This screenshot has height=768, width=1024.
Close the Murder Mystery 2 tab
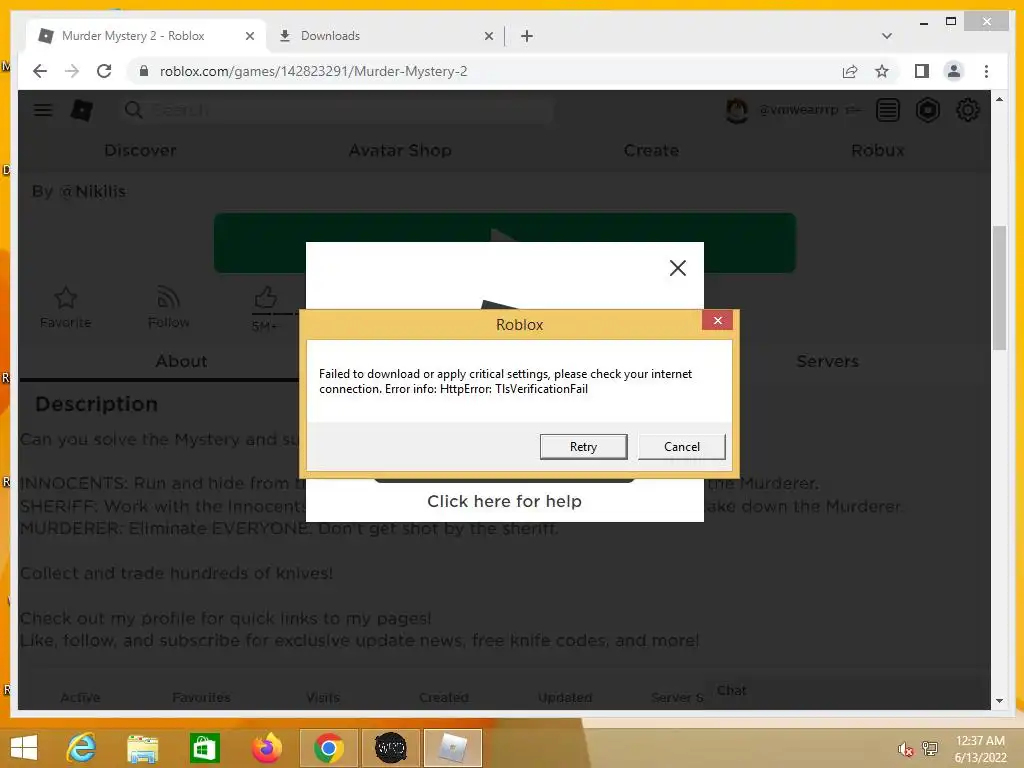coord(249,37)
